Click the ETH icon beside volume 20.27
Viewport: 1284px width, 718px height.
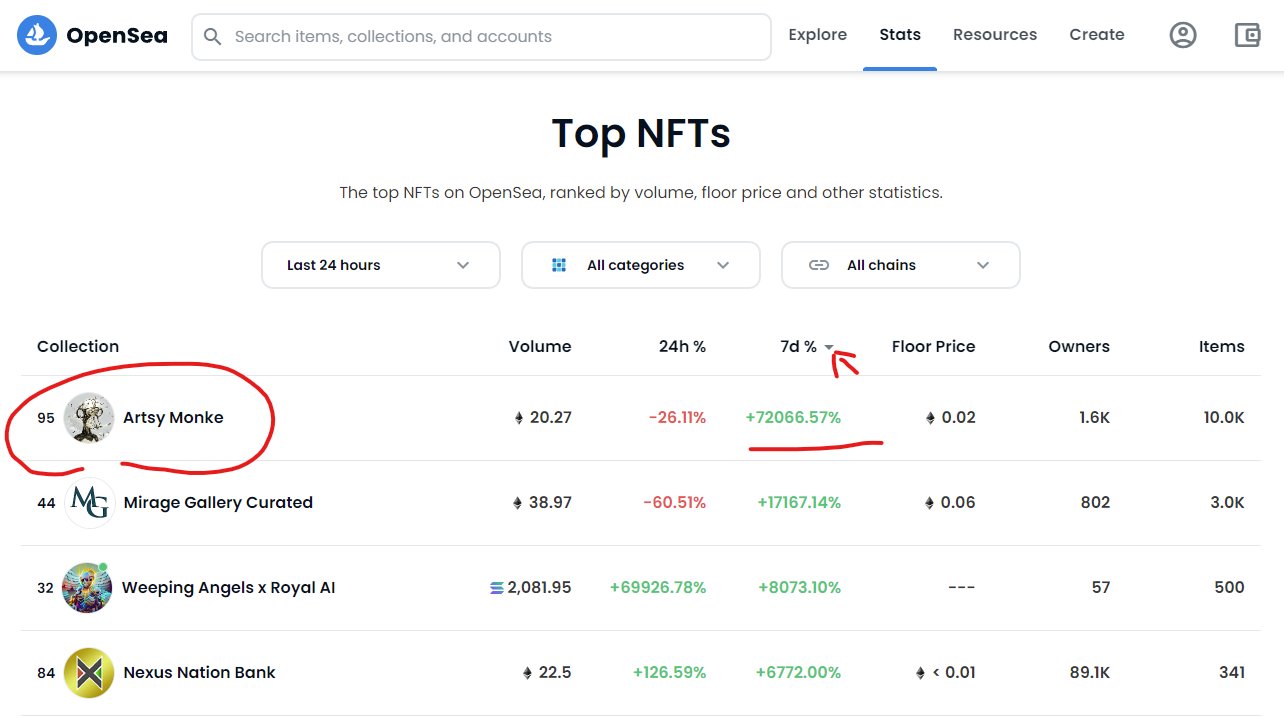click(518, 418)
